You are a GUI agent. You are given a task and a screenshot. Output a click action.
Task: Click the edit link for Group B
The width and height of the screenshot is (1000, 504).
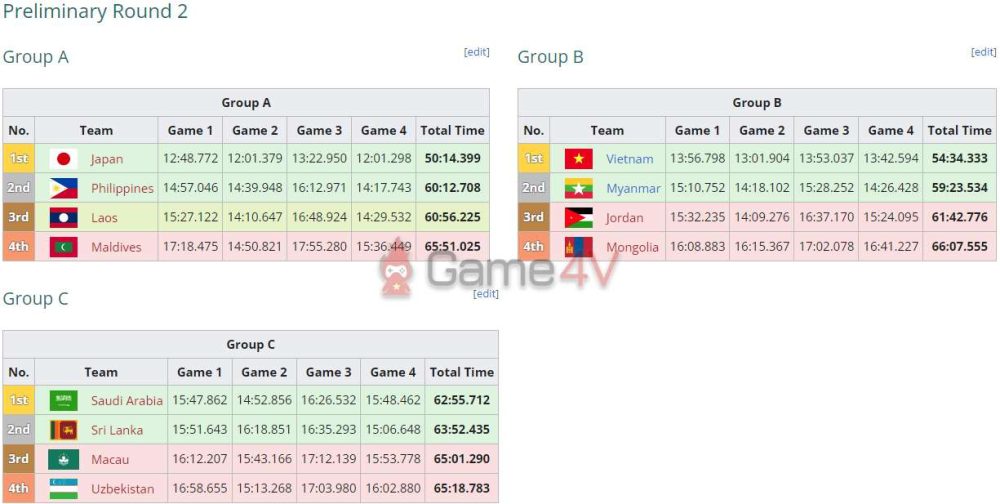(x=983, y=52)
